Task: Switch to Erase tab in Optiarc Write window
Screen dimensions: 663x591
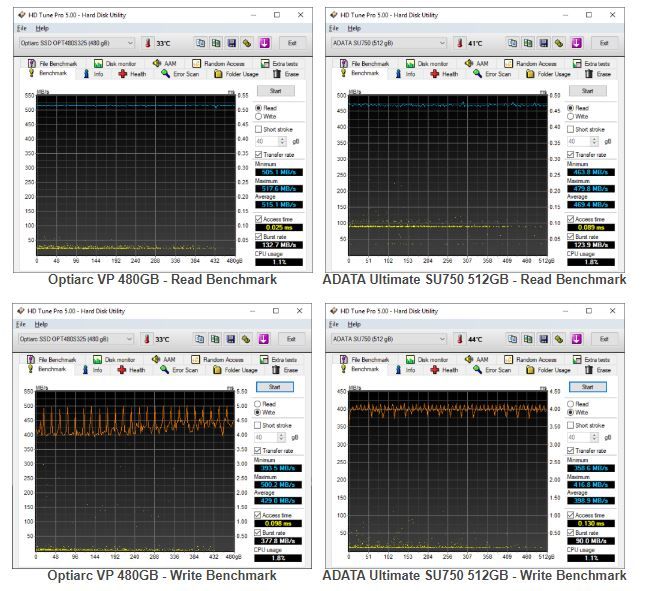Action: (x=285, y=370)
